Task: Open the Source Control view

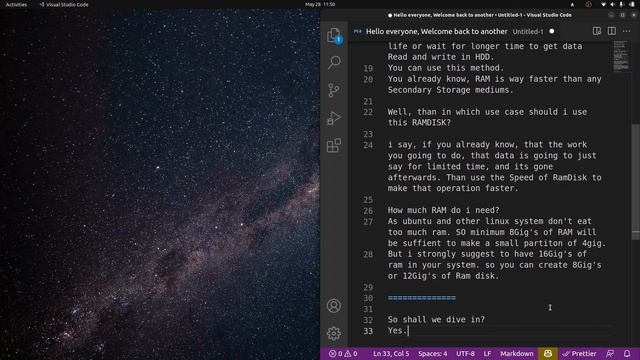Action: pos(334,90)
